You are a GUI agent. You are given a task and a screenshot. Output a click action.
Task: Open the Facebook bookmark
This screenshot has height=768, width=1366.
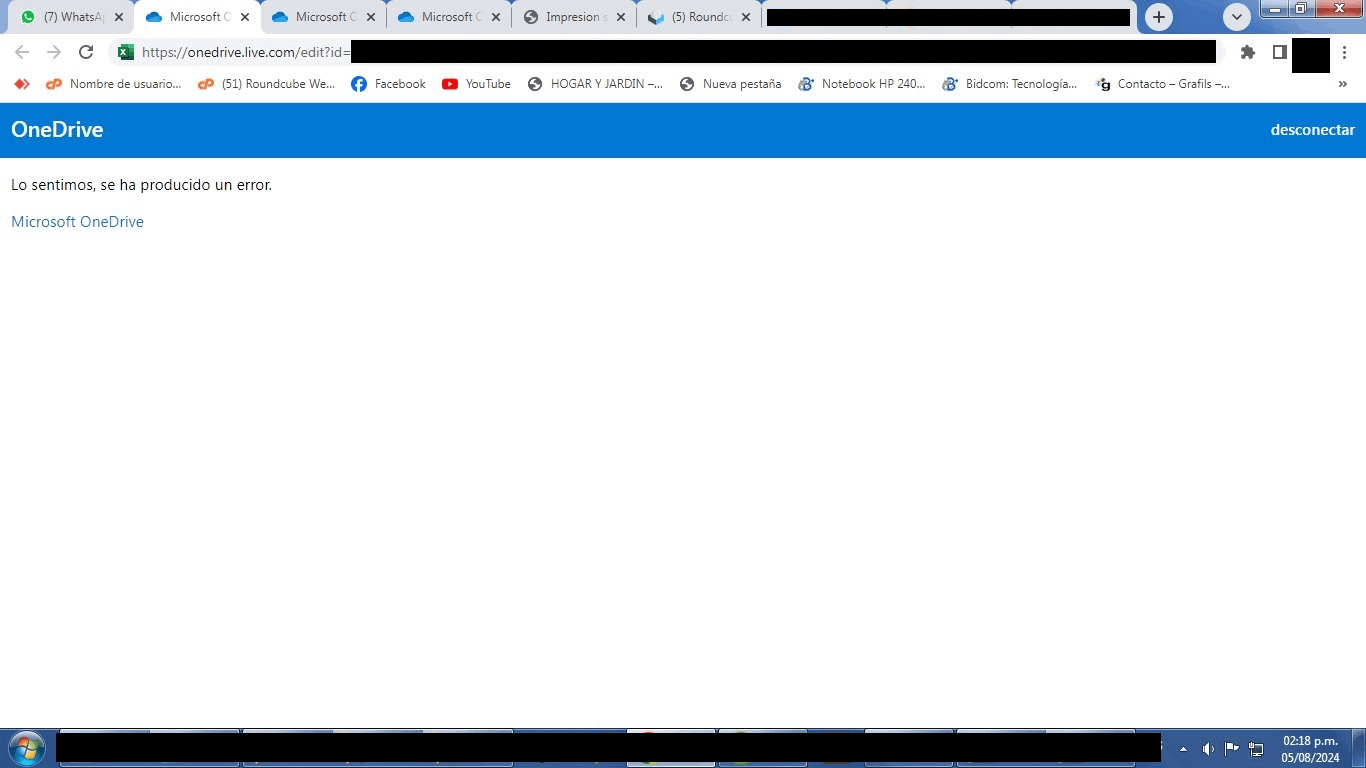pos(389,84)
